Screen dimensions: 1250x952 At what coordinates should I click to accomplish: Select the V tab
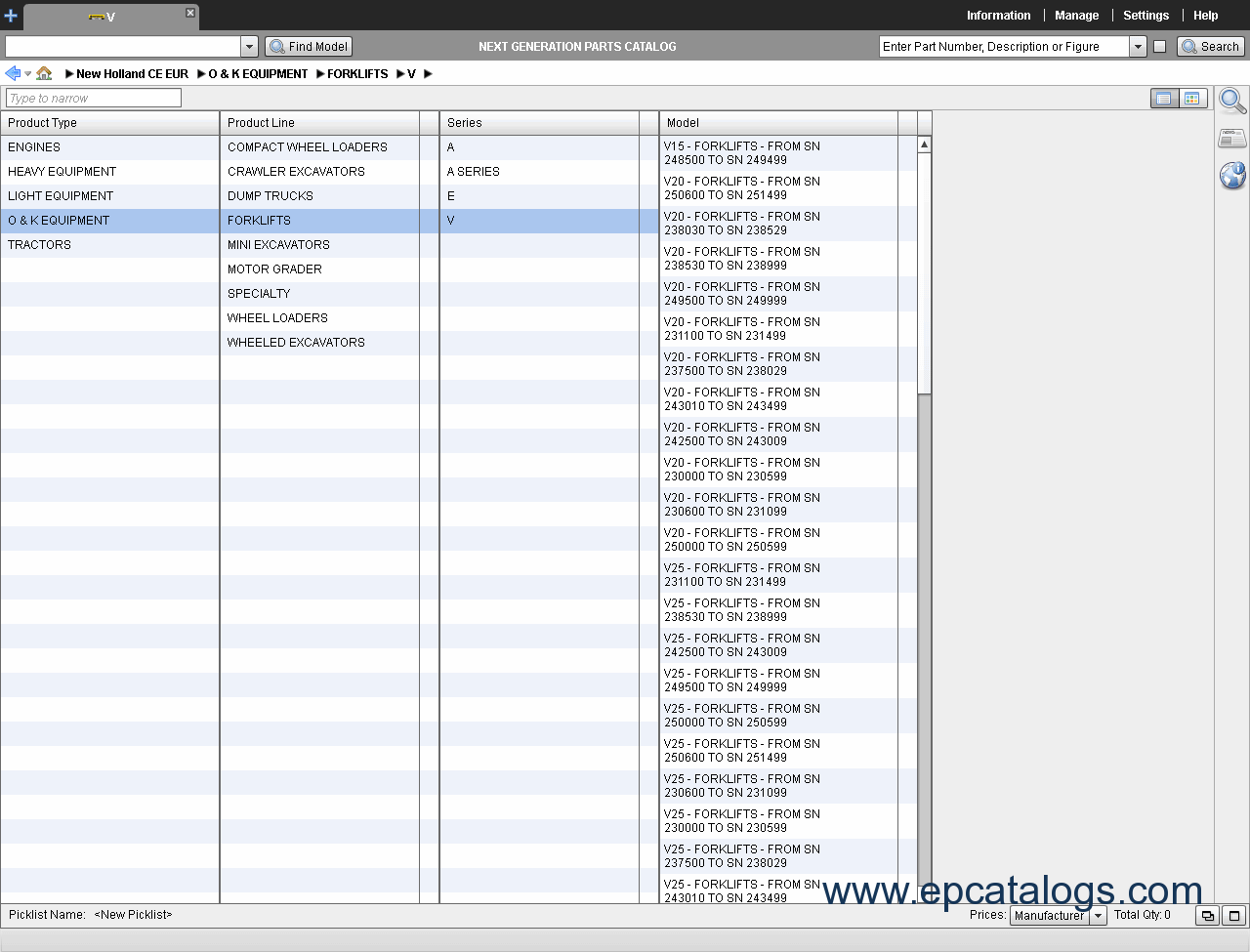click(110, 17)
